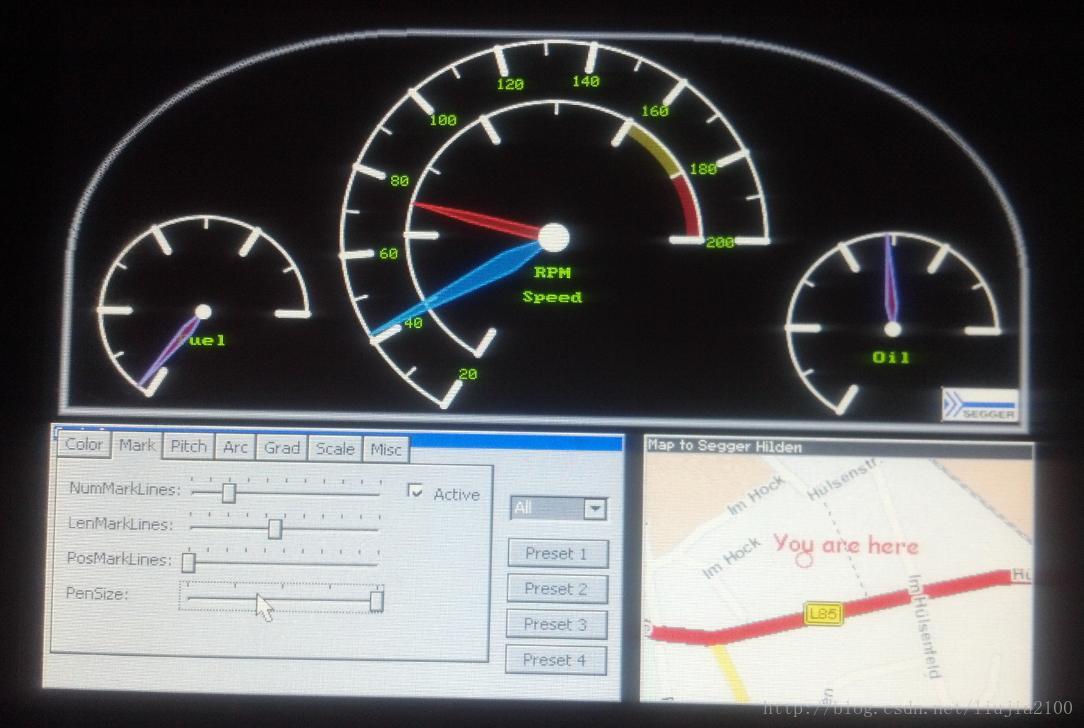Viewport: 1084px width, 728px height.
Task: Click the Oil gauge label
Action: [890, 357]
